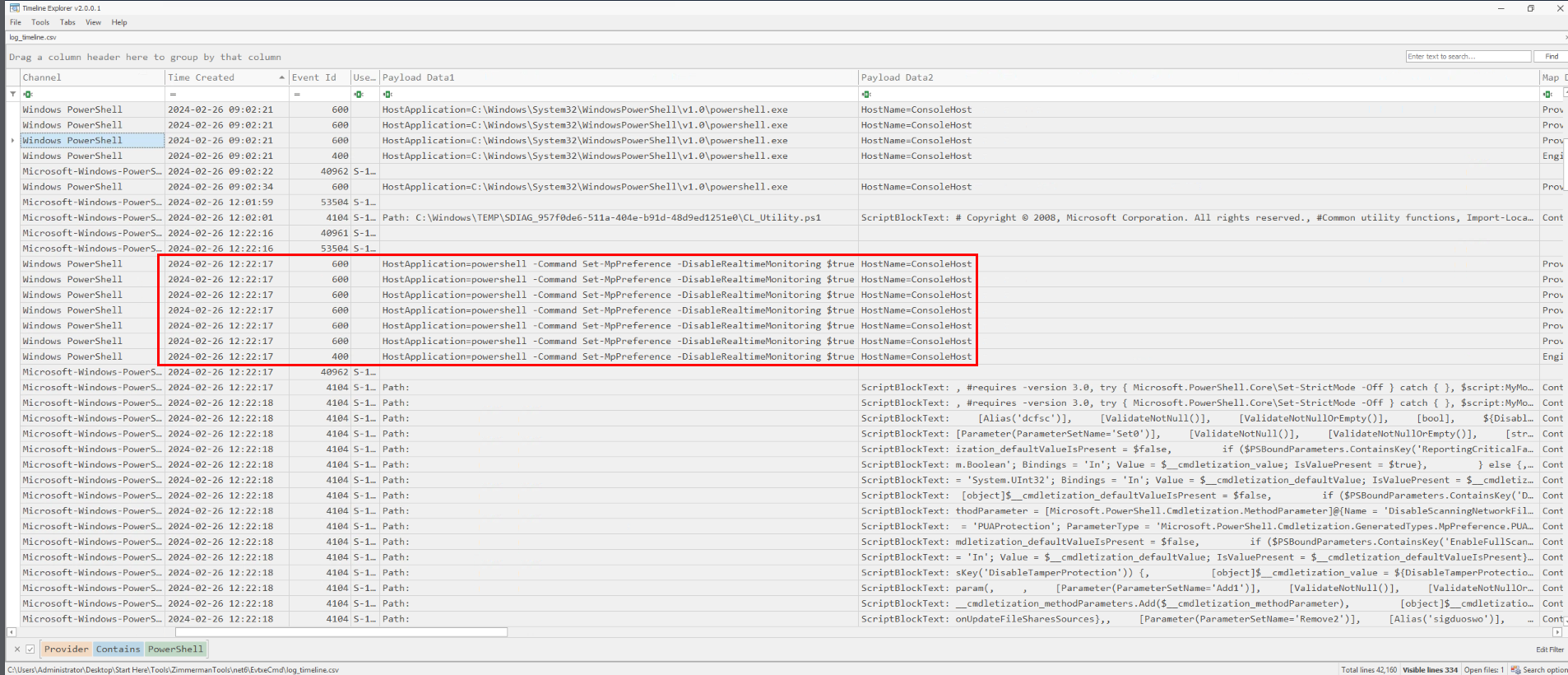This screenshot has width=1568, height=675.
Task: Click the Timeline Explorer app icon
Action: pos(14,7)
